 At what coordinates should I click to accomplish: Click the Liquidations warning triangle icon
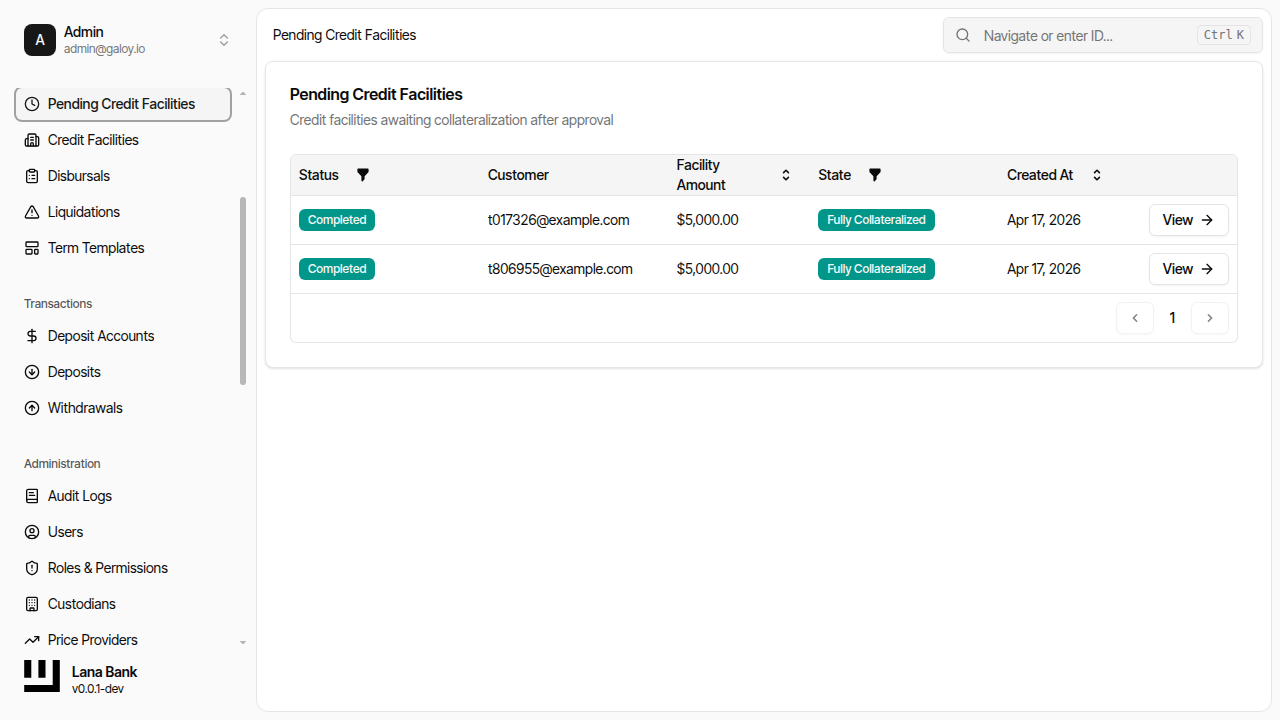[x=32, y=212]
